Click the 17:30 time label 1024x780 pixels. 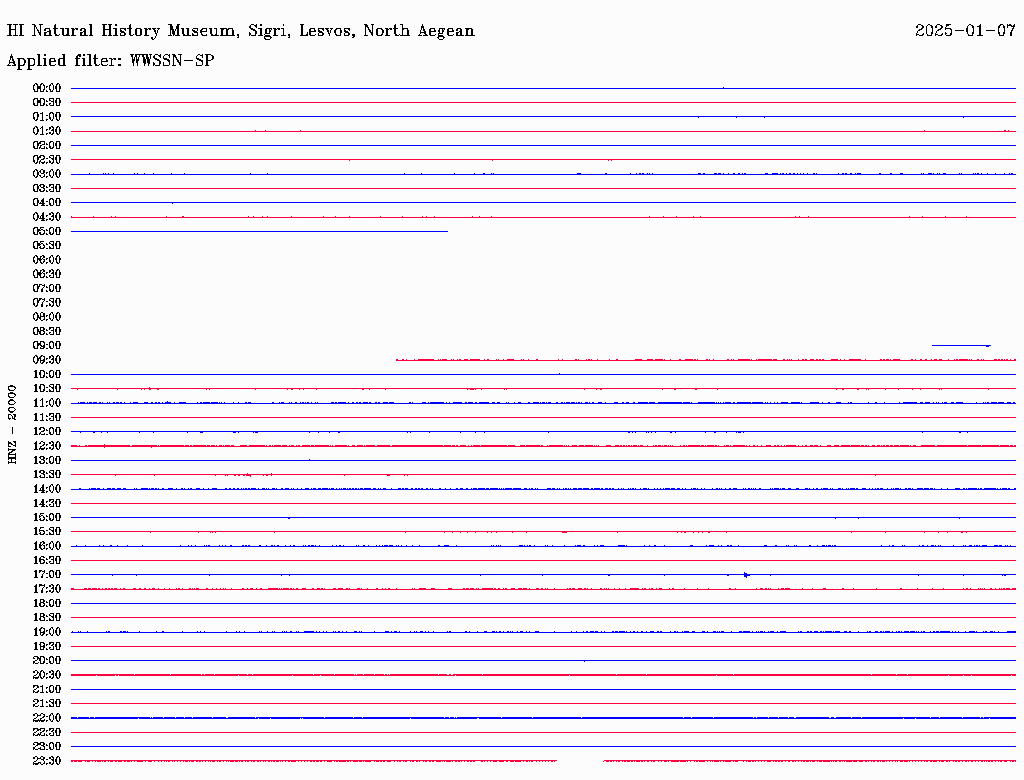point(46,589)
